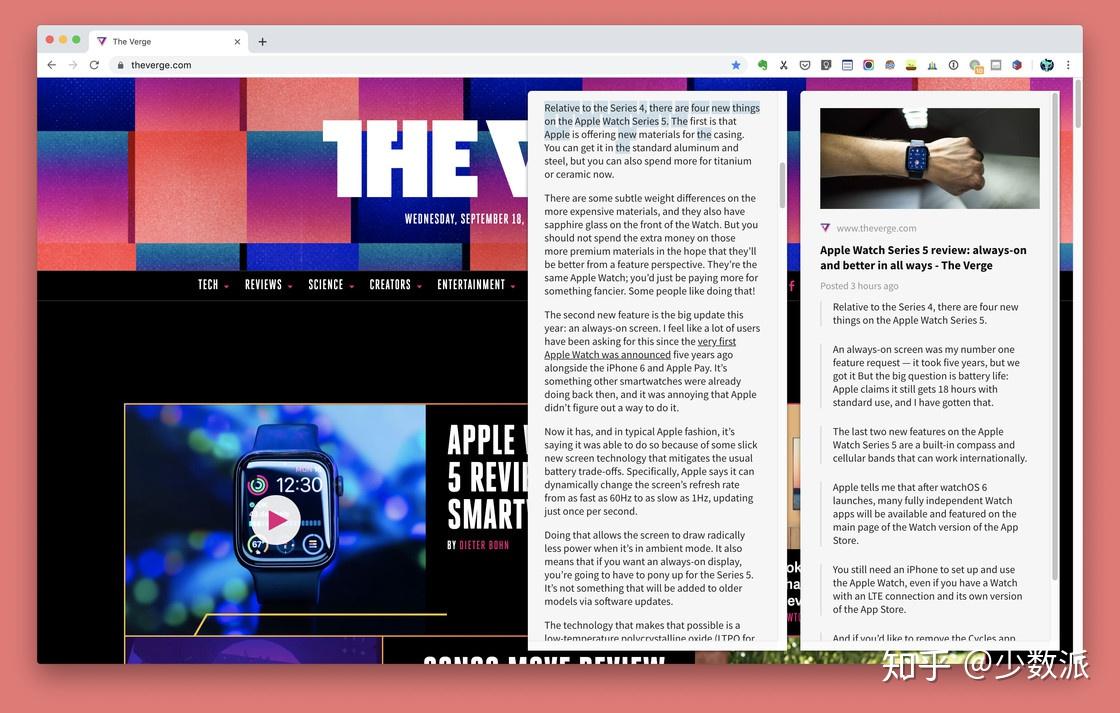Click paragraph starting 'Now it has, and in typical'
Screen dimensions: 1120x713
(x=651, y=472)
